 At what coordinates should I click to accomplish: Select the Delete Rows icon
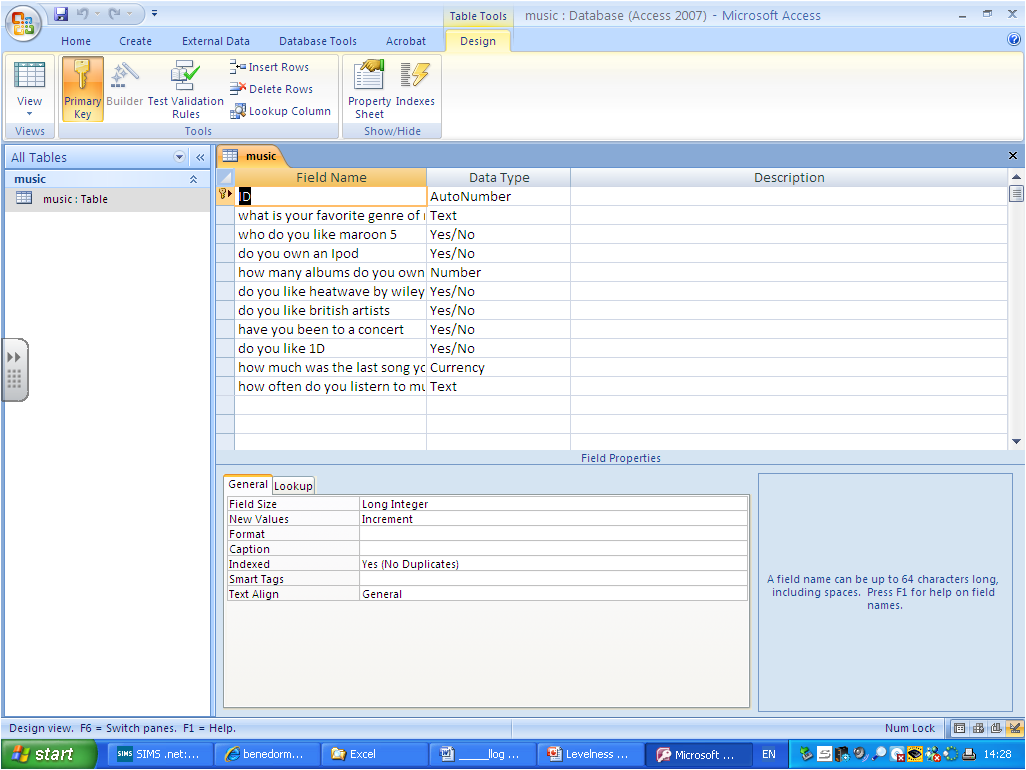tap(236, 88)
